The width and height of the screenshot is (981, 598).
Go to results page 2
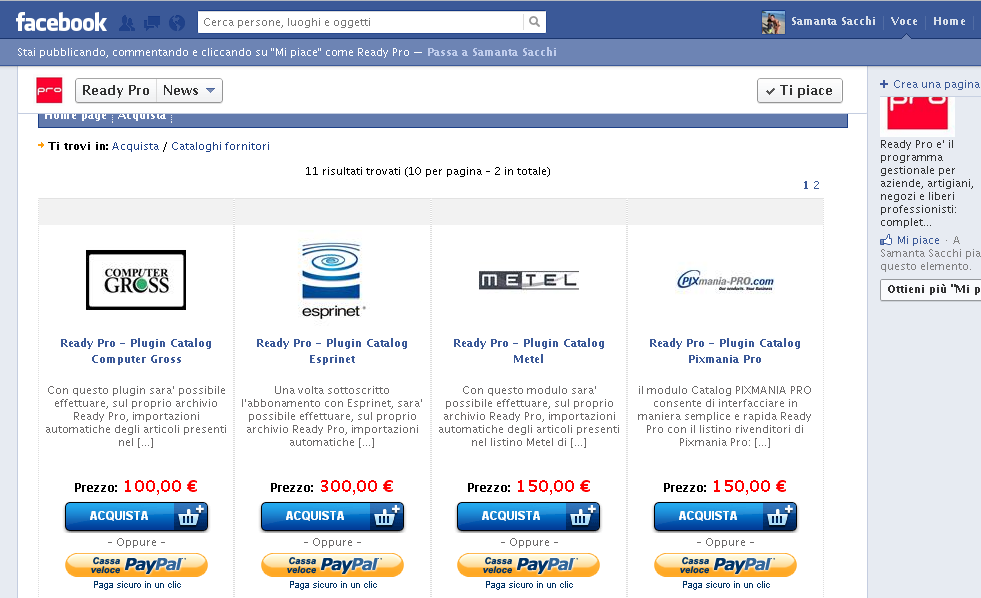[x=816, y=185]
